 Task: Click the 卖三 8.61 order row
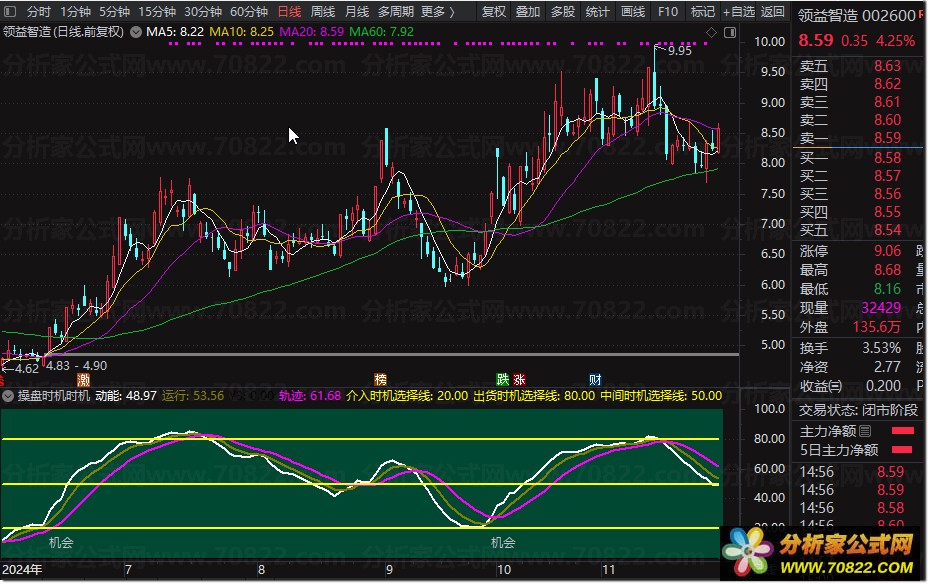850,101
